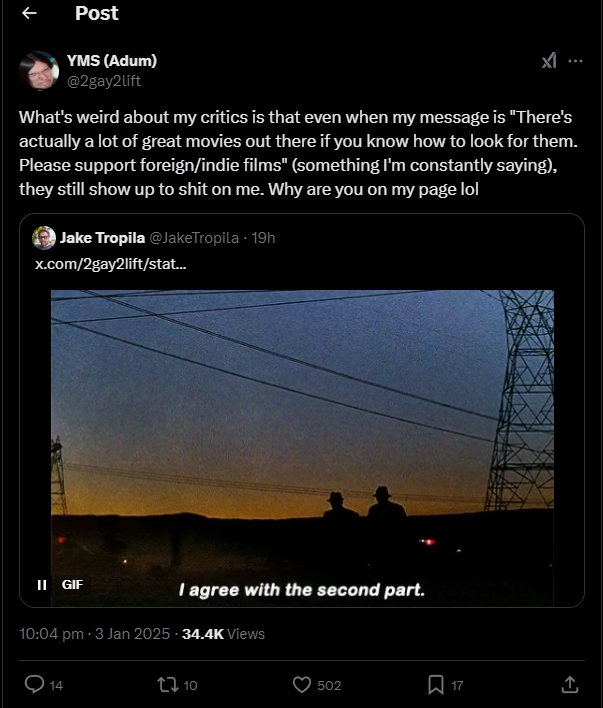Open the x.com/2gay2lift/stat... link

click(111, 264)
